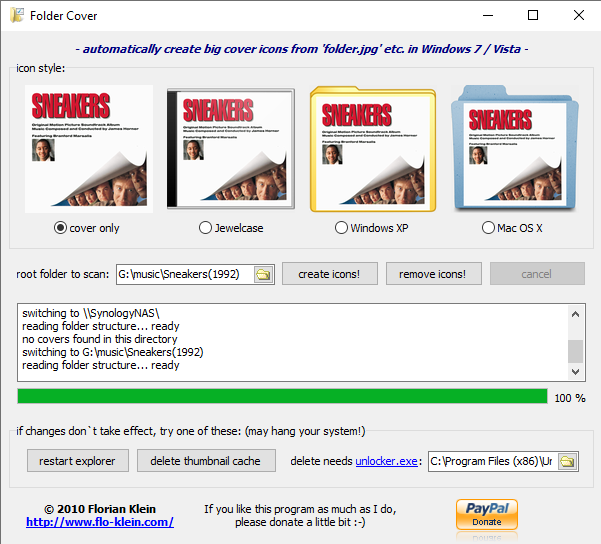Image resolution: width=601 pixels, height=544 pixels.
Task: Click the '© 2010 Florian Klein' text
Action: pyautogui.click(x=100, y=509)
